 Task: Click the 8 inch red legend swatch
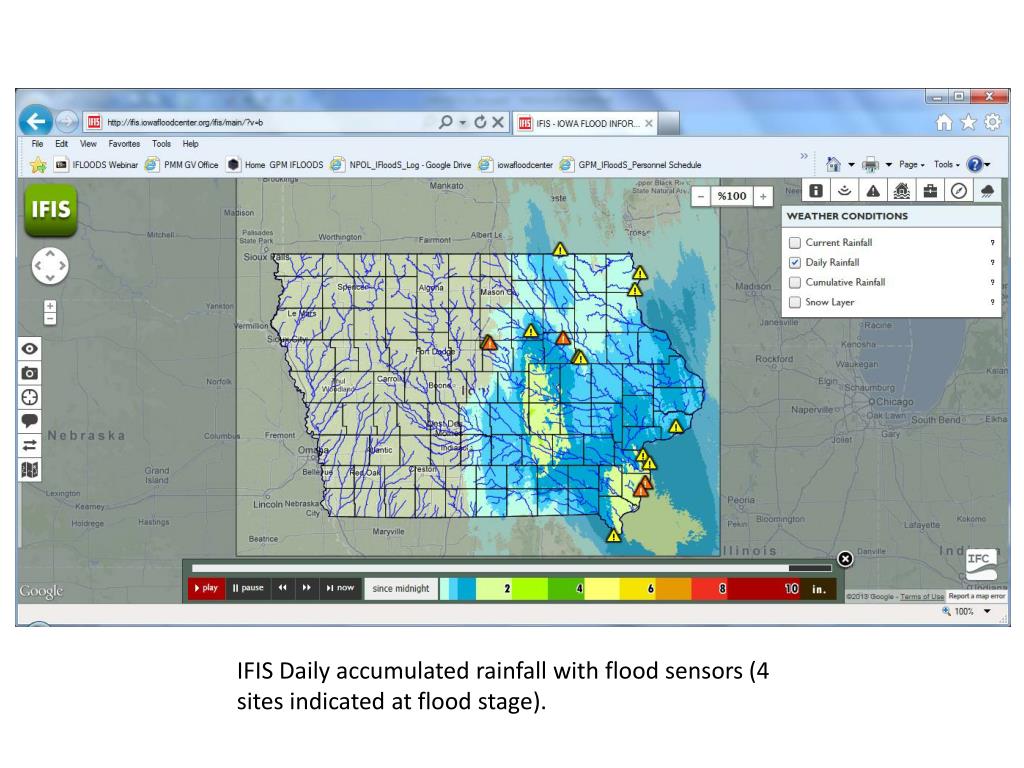710,588
